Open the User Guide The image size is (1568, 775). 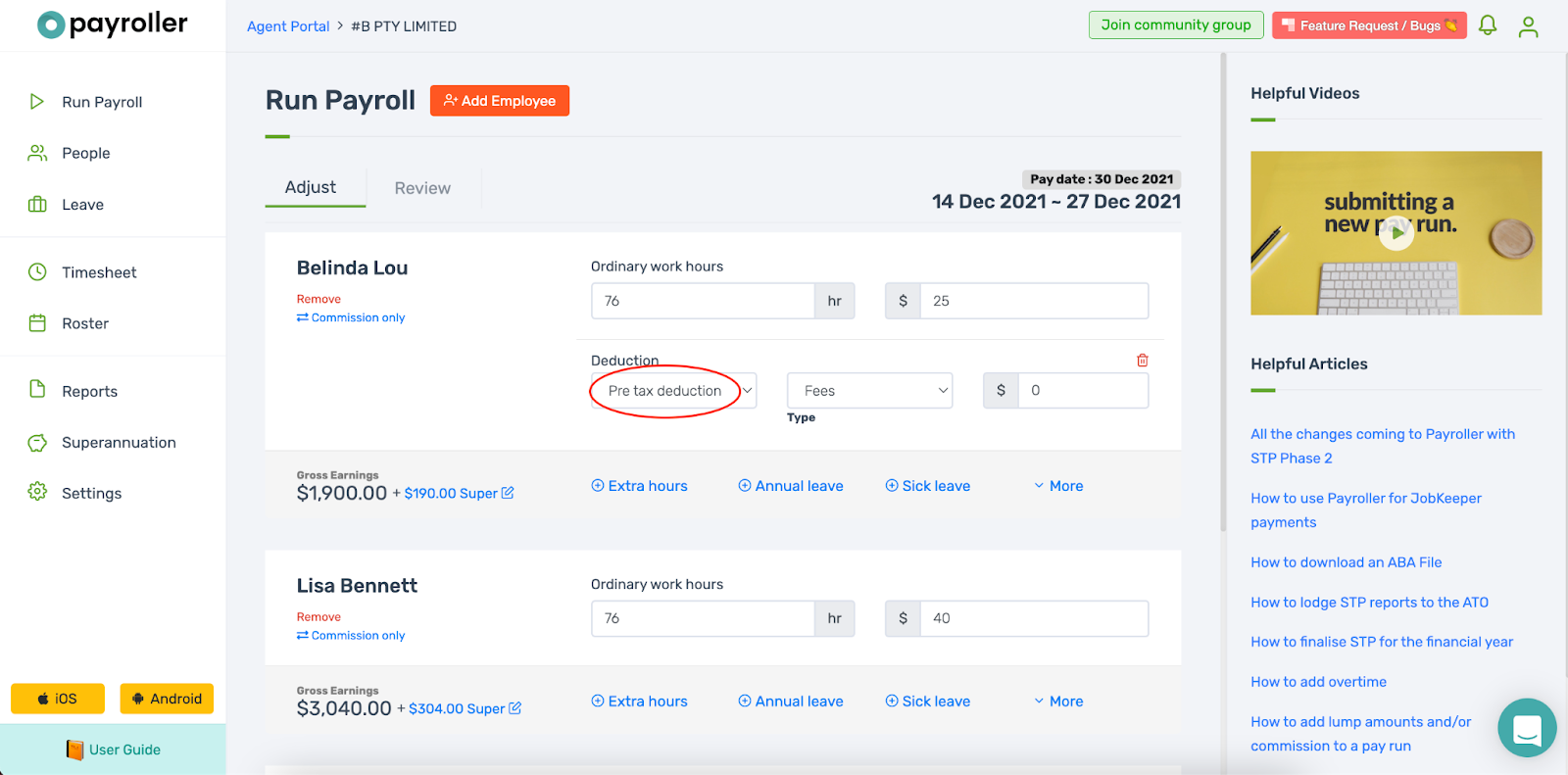click(x=113, y=750)
